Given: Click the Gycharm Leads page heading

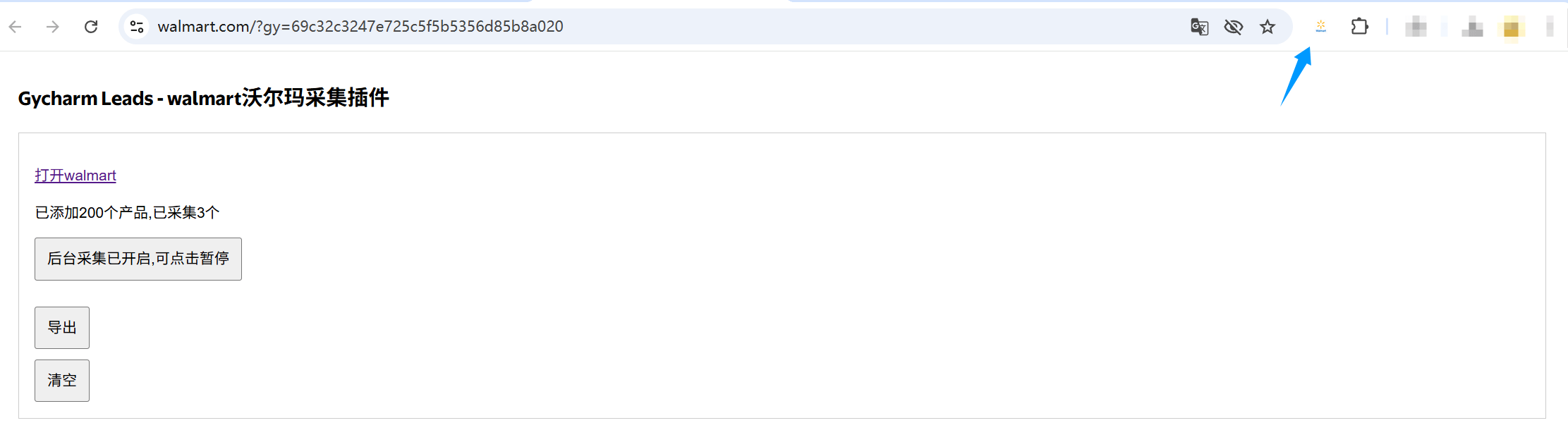Looking at the screenshot, I should pyautogui.click(x=203, y=98).
